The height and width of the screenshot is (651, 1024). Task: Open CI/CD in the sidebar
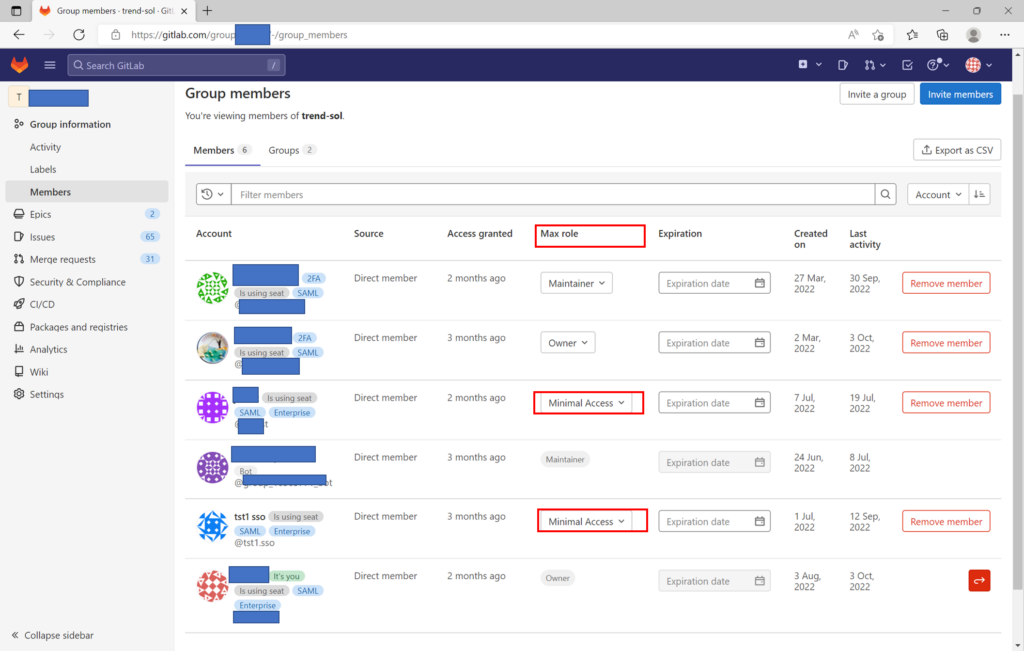[x=42, y=304]
